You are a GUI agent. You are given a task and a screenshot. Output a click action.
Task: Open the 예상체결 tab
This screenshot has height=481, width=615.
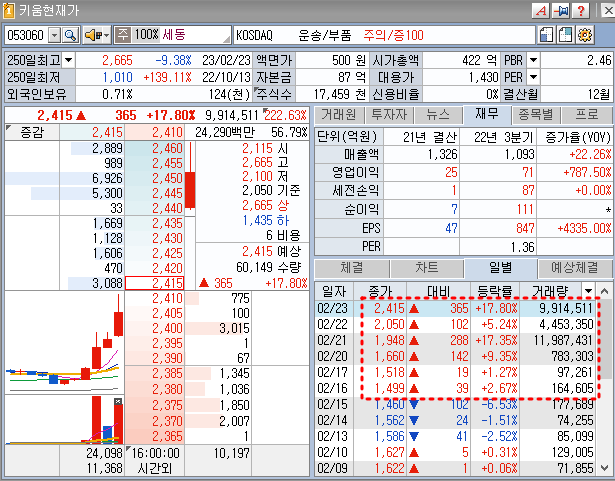click(575, 268)
